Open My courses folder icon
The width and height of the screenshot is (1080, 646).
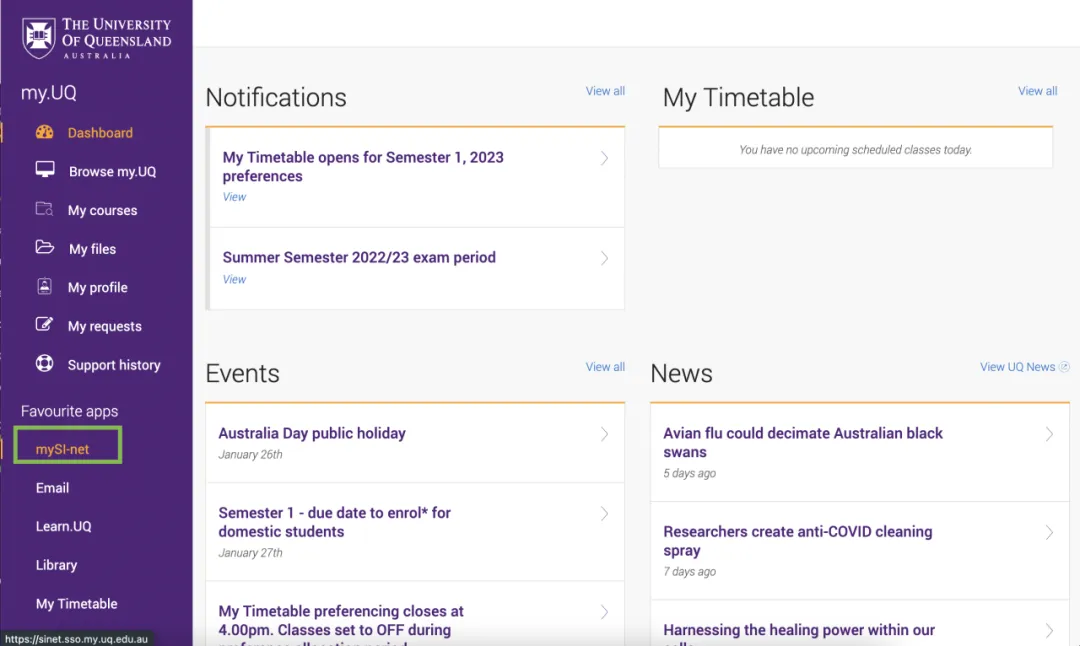coord(45,209)
